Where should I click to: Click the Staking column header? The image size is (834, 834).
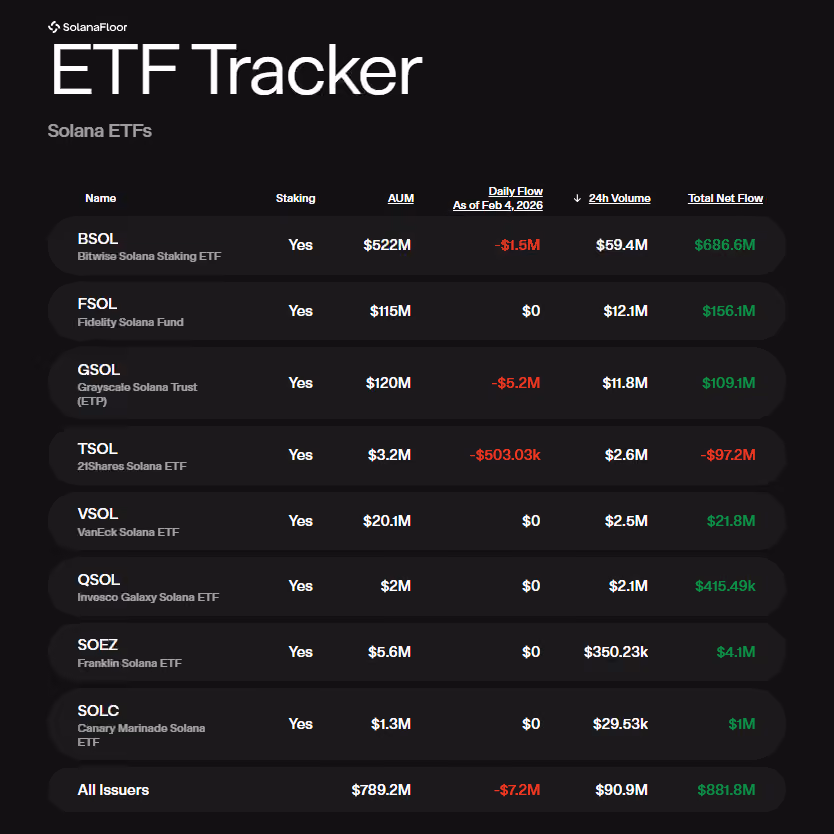295,198
